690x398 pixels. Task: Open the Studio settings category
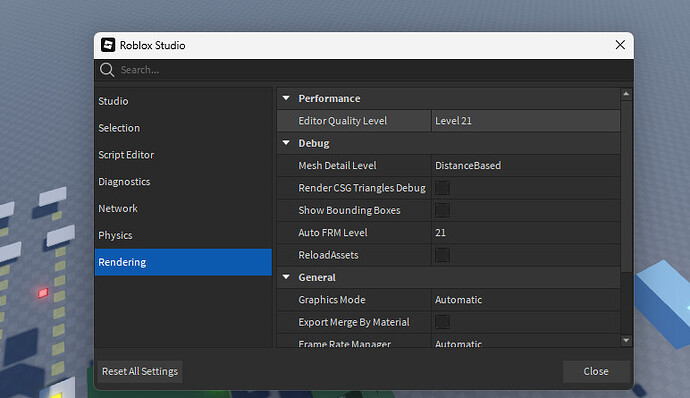[183, 101]
